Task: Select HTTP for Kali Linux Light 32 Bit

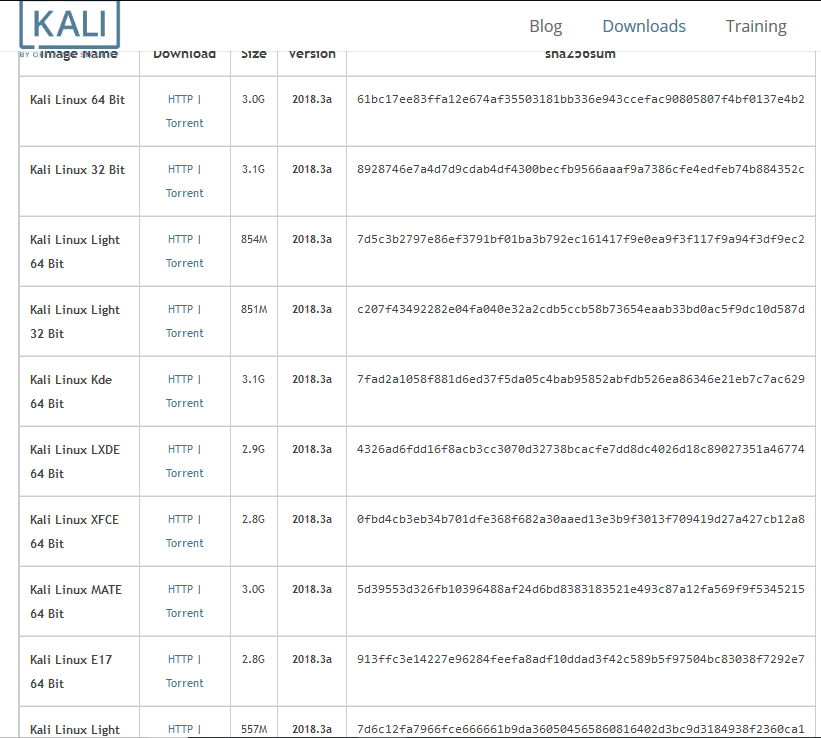Action: pos(180,309)
